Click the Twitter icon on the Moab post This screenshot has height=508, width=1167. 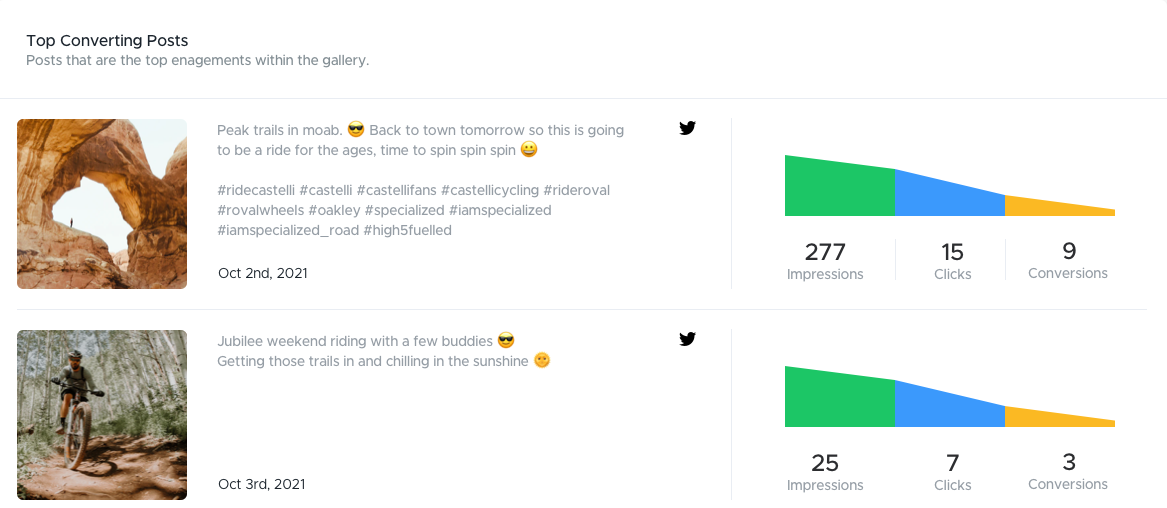click(x=688, y=128)
